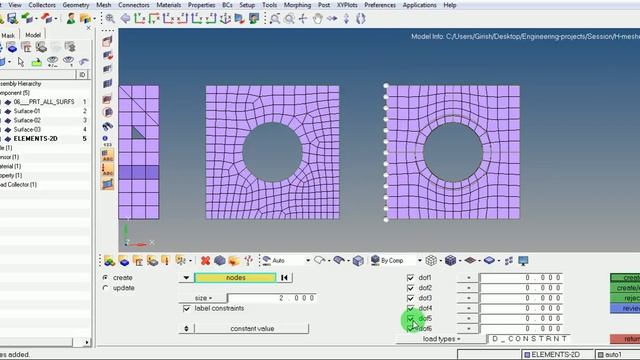Viewport: 640px width, 360px height.
Task: Click the constant value button
Action: tap(251, 329)
